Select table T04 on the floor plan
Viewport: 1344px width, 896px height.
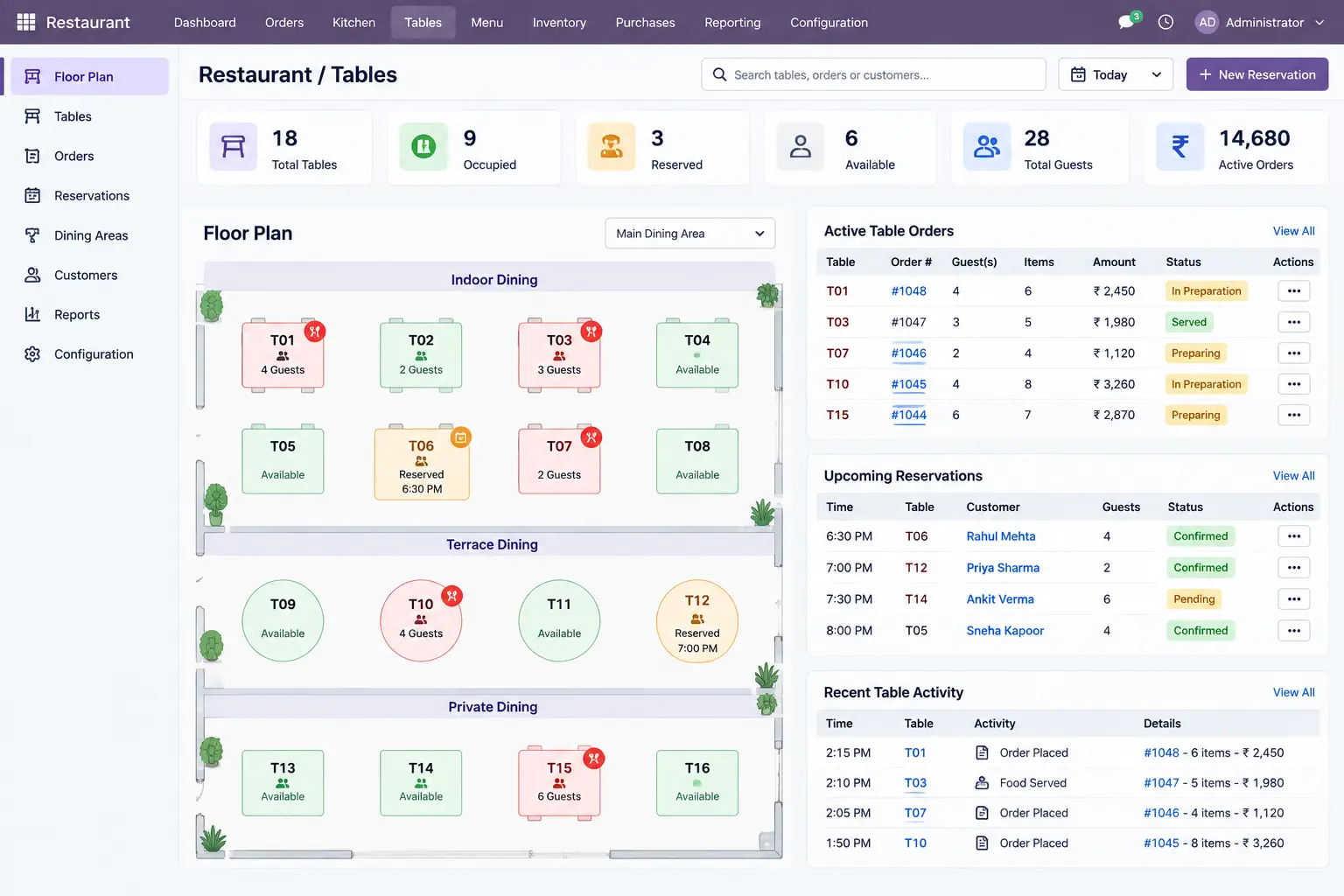click(x=697, y=354)
